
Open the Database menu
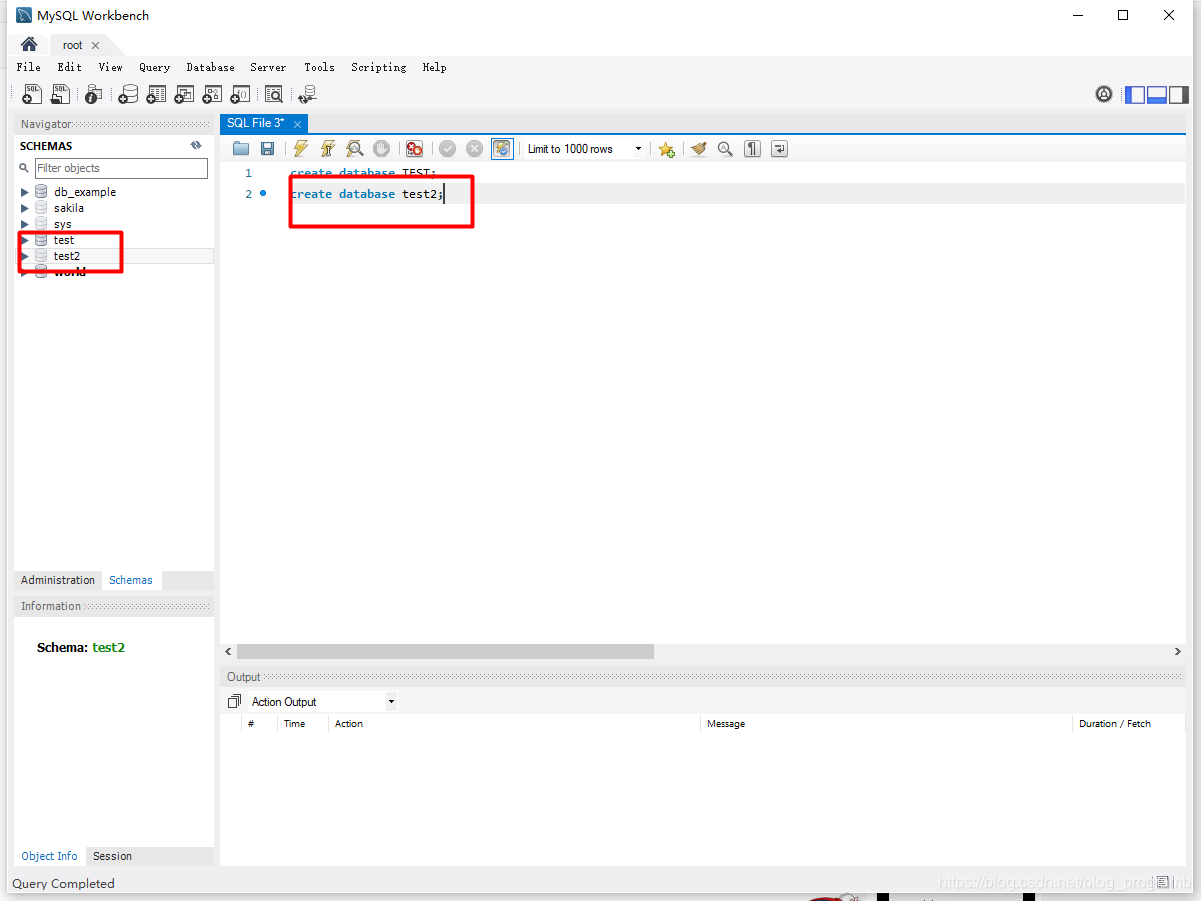pos(210,67)
